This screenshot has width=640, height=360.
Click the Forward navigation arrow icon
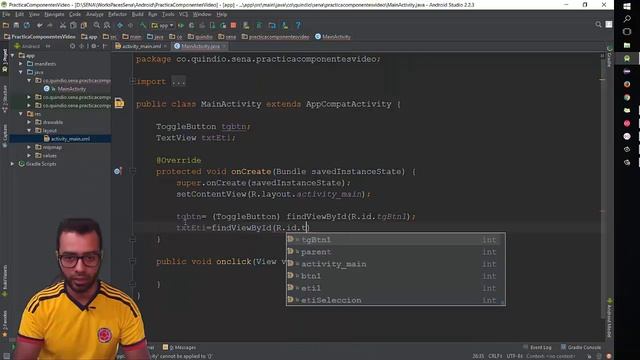130,25
